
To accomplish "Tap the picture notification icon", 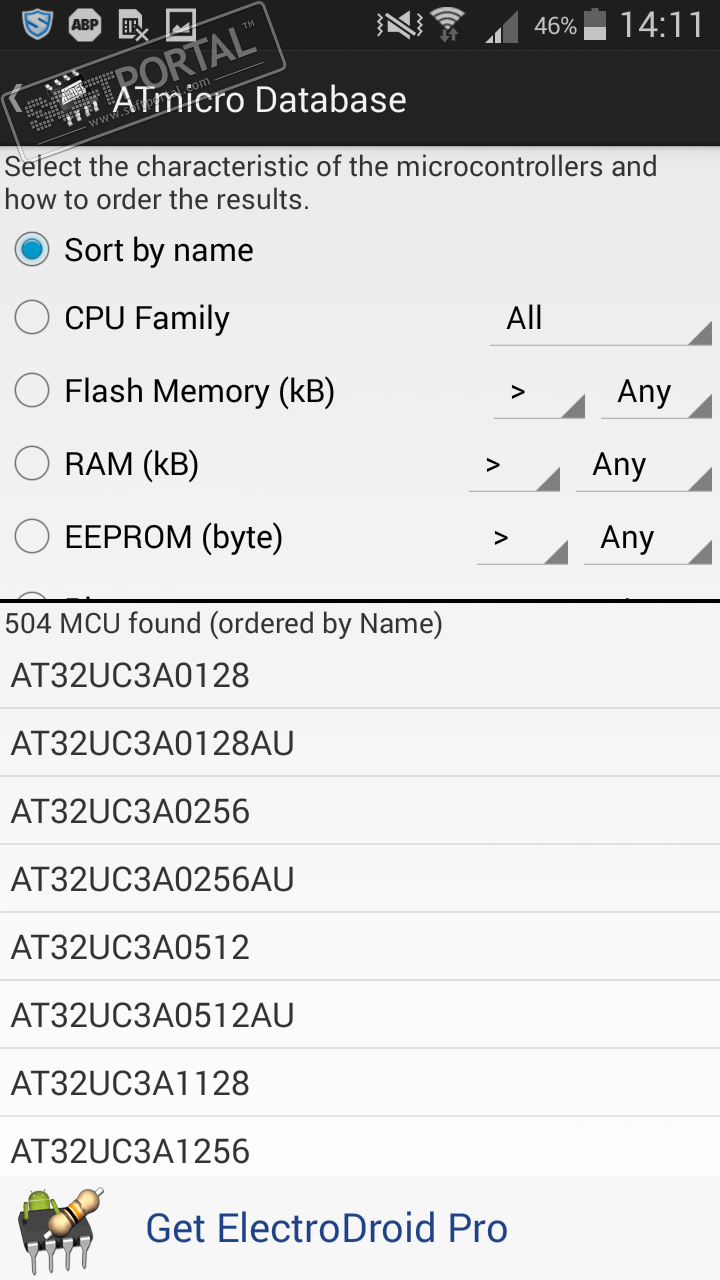I will coord(180,24).
